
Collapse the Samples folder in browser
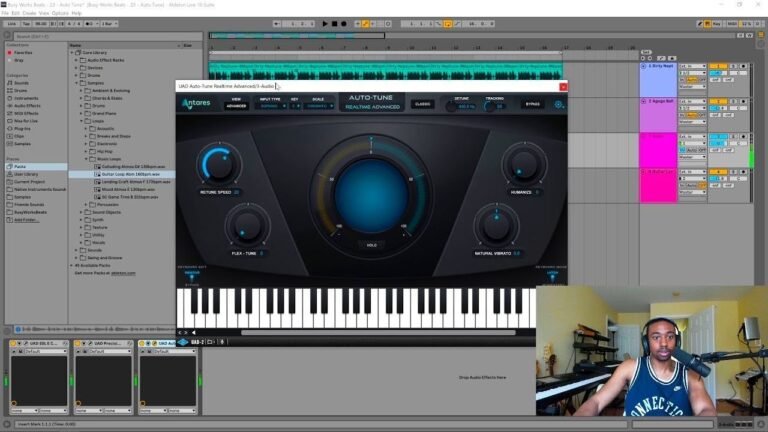76,83
